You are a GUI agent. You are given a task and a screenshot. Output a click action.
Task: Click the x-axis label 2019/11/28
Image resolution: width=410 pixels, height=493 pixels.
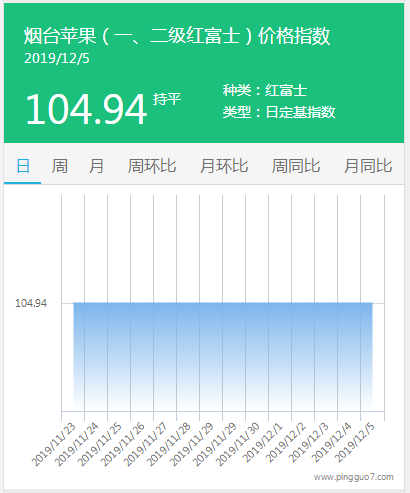pos(169,444)
